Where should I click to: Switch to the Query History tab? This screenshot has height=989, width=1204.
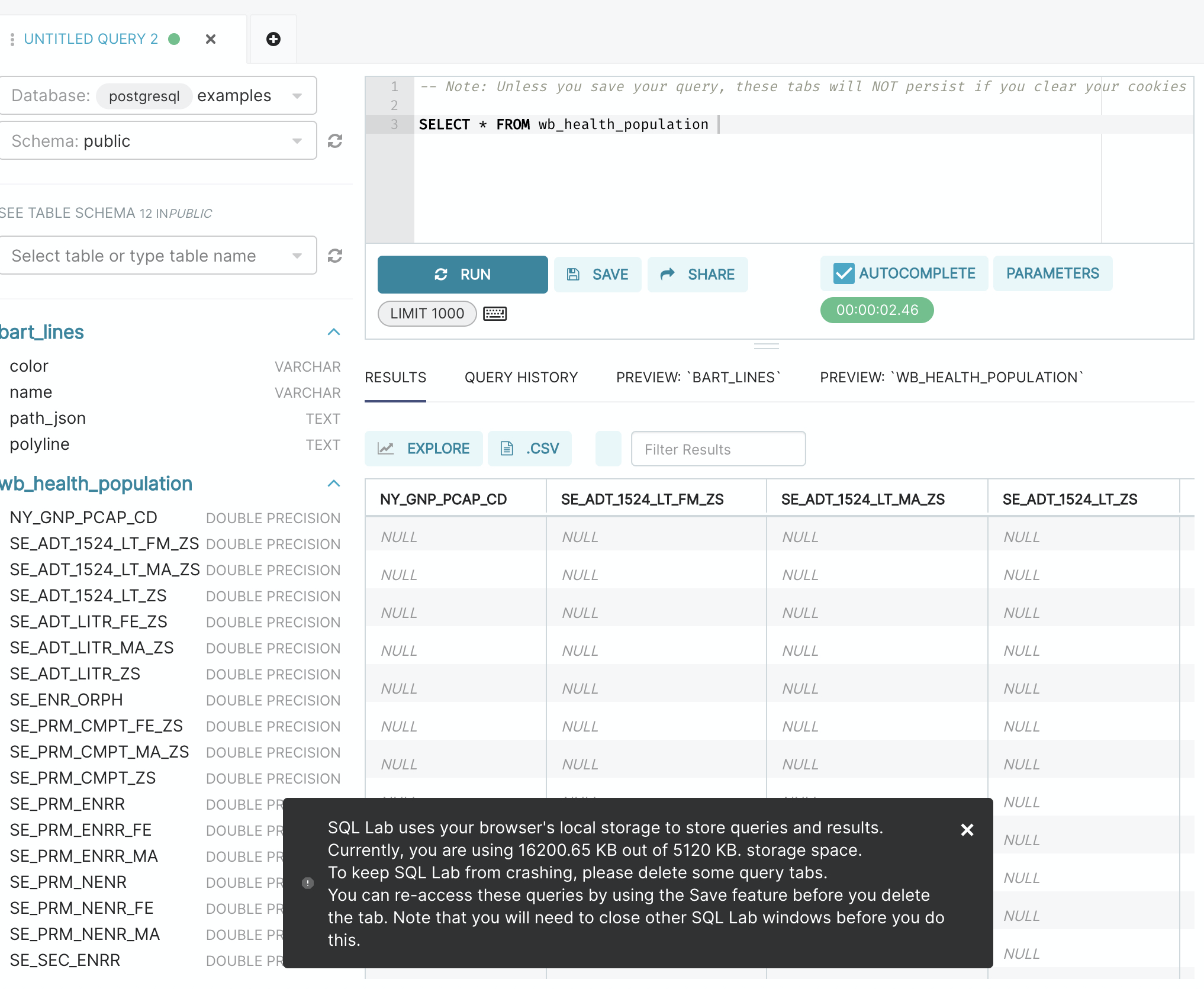coord(521,378)
